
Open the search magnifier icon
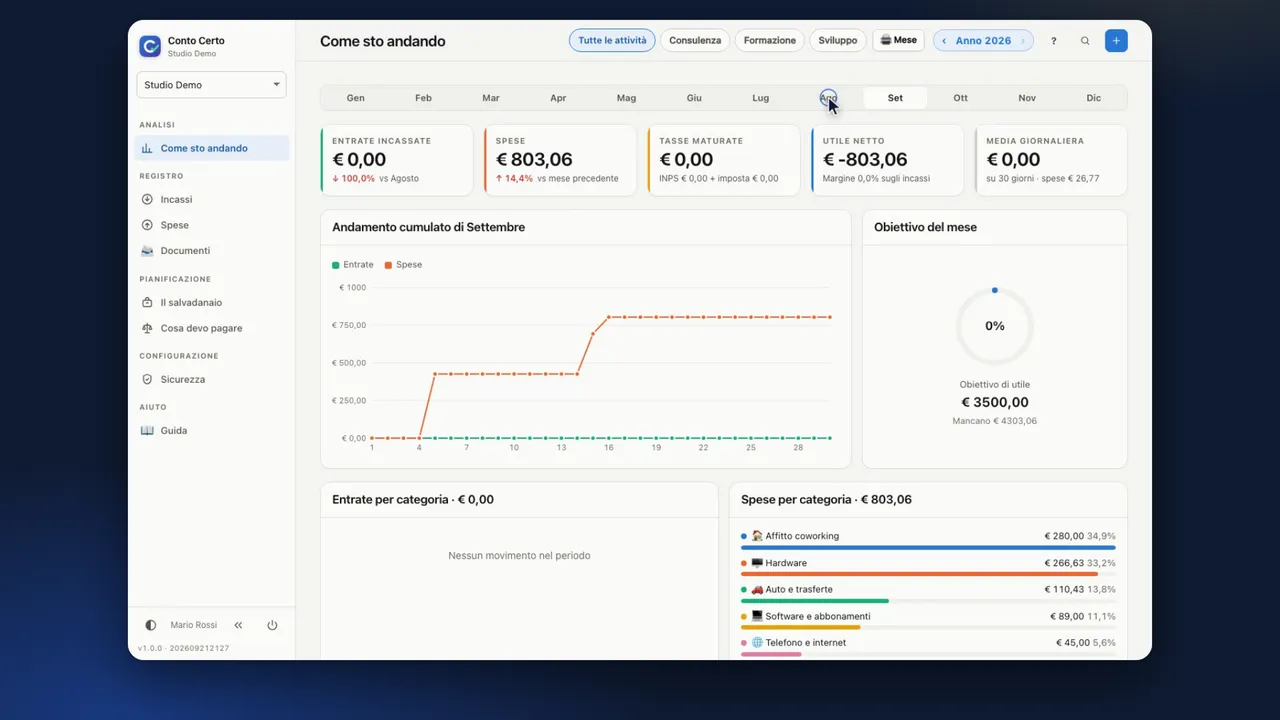coord(1085,41)
